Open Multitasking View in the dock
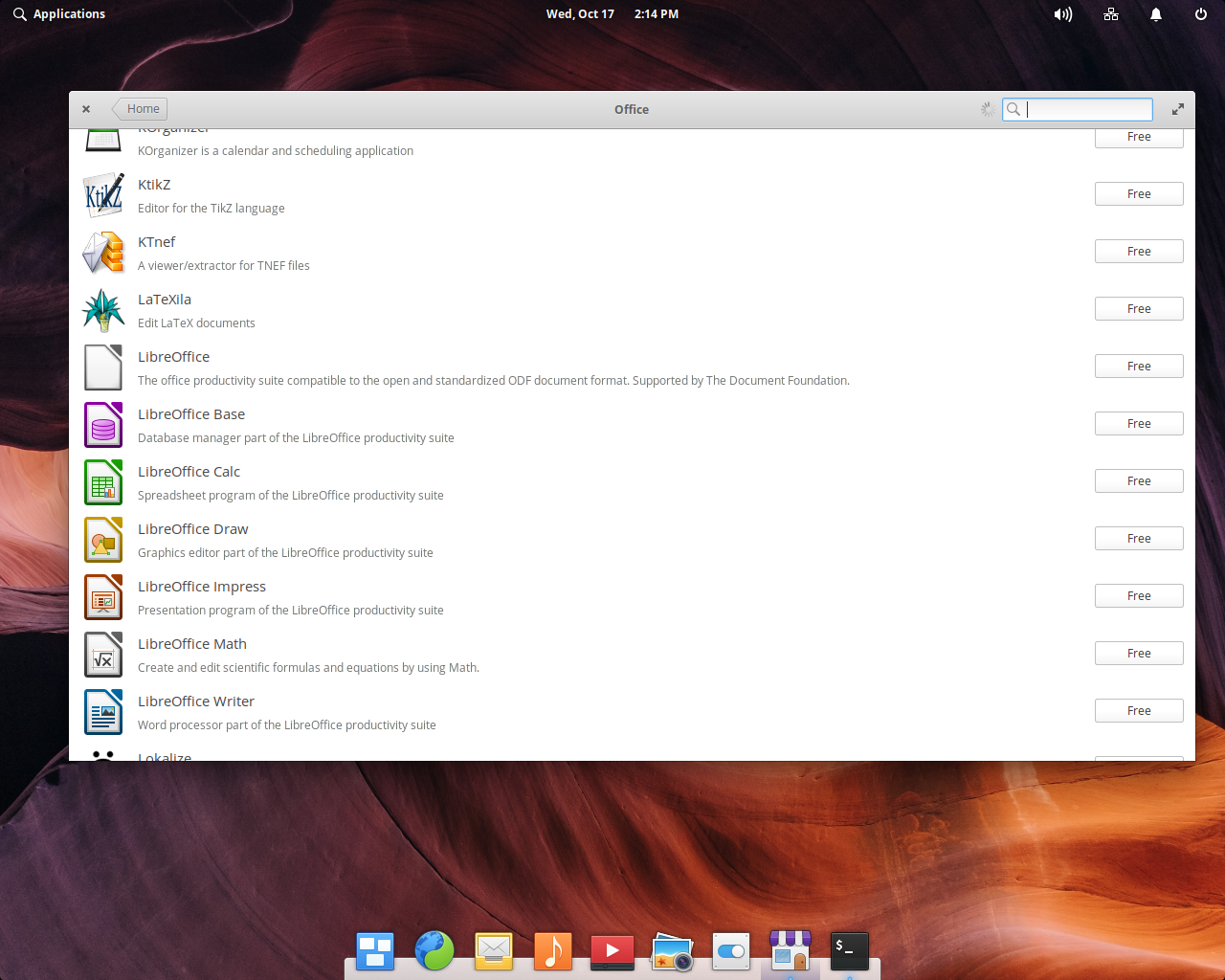 [375, 951]
